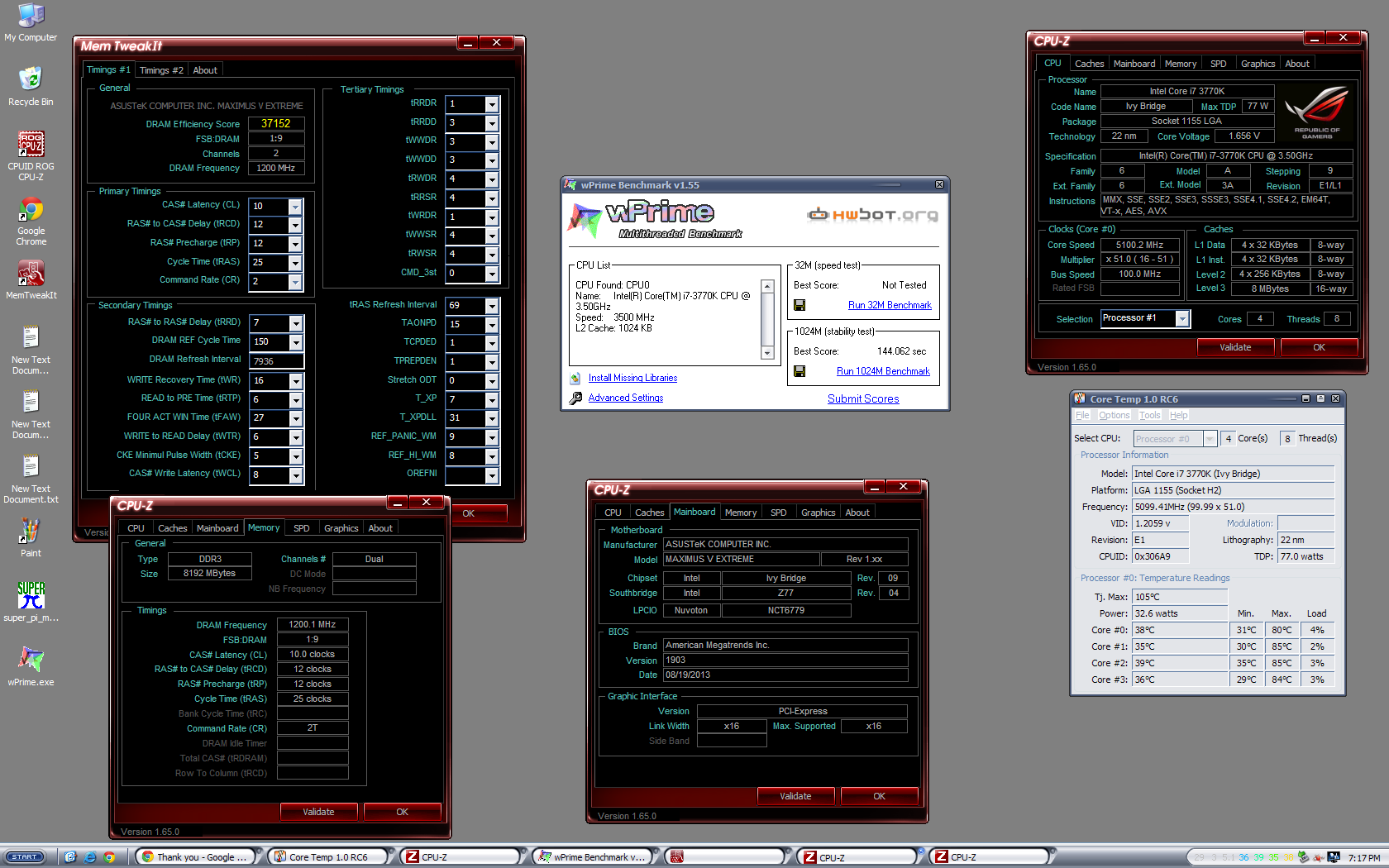Open the Tools menu in Core Temp
Viewport: 1389px width, 868px height.
point(1149,416)
